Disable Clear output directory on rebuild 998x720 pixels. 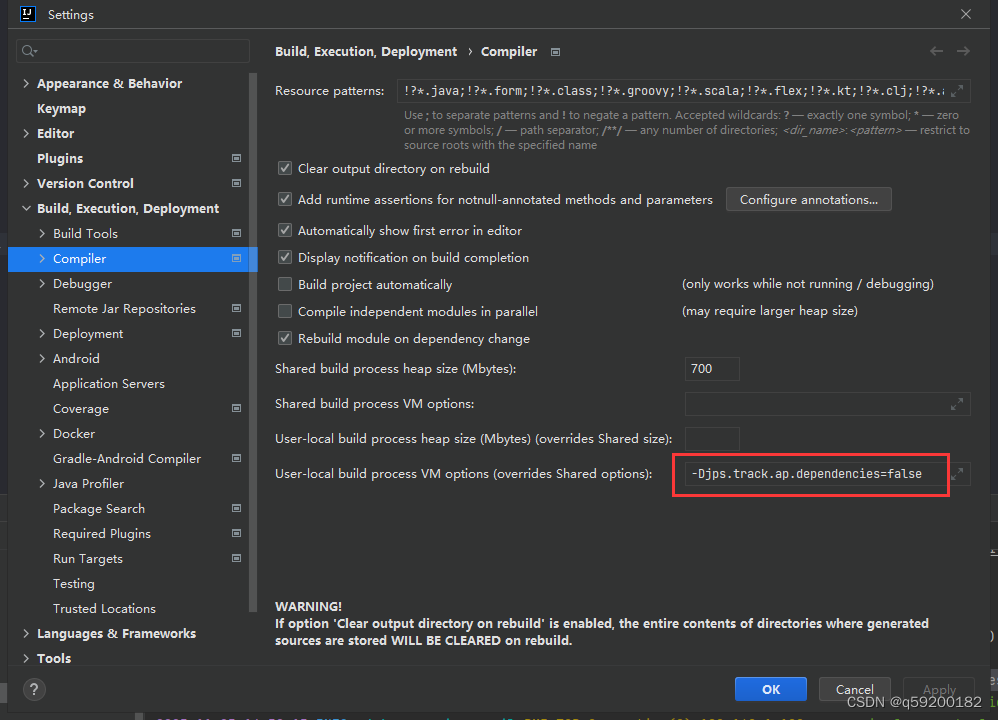285,168
